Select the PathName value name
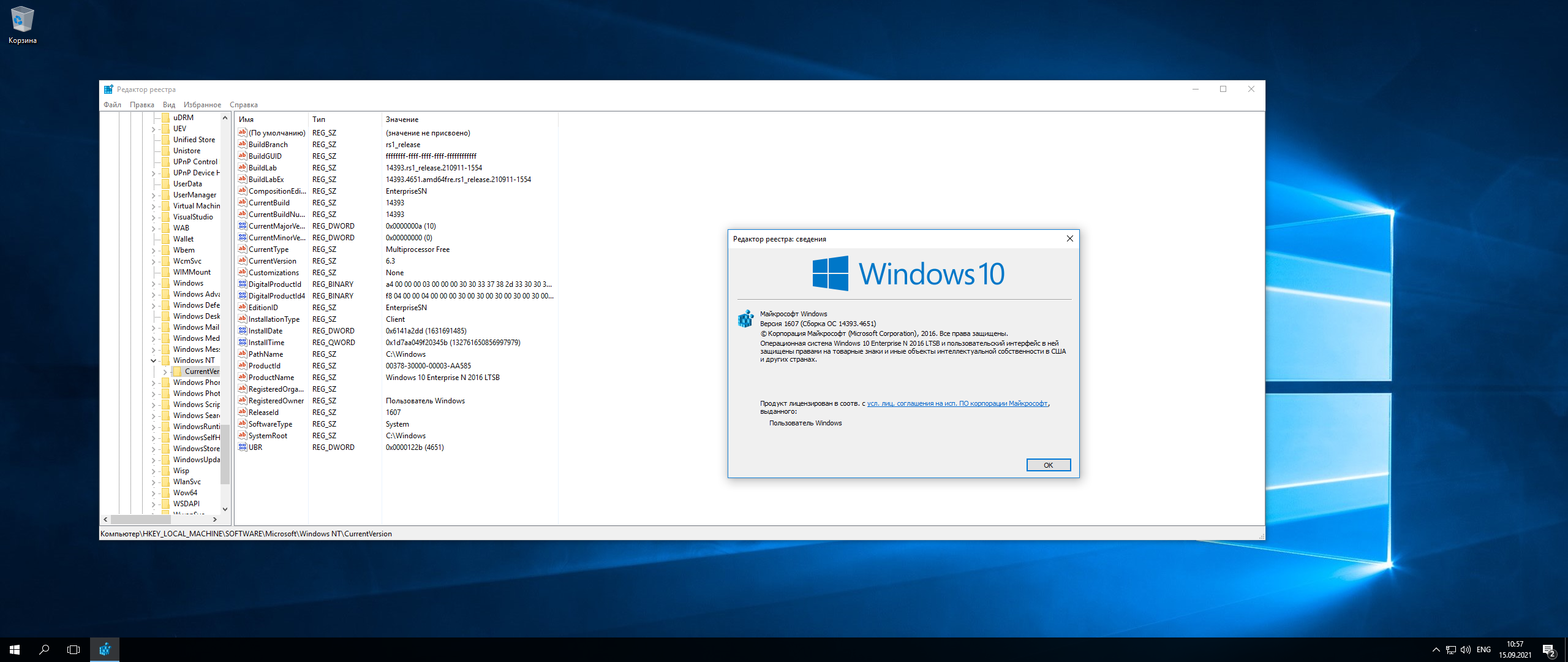Screen dimensions: 1568x662 click(x=266, y=354)
